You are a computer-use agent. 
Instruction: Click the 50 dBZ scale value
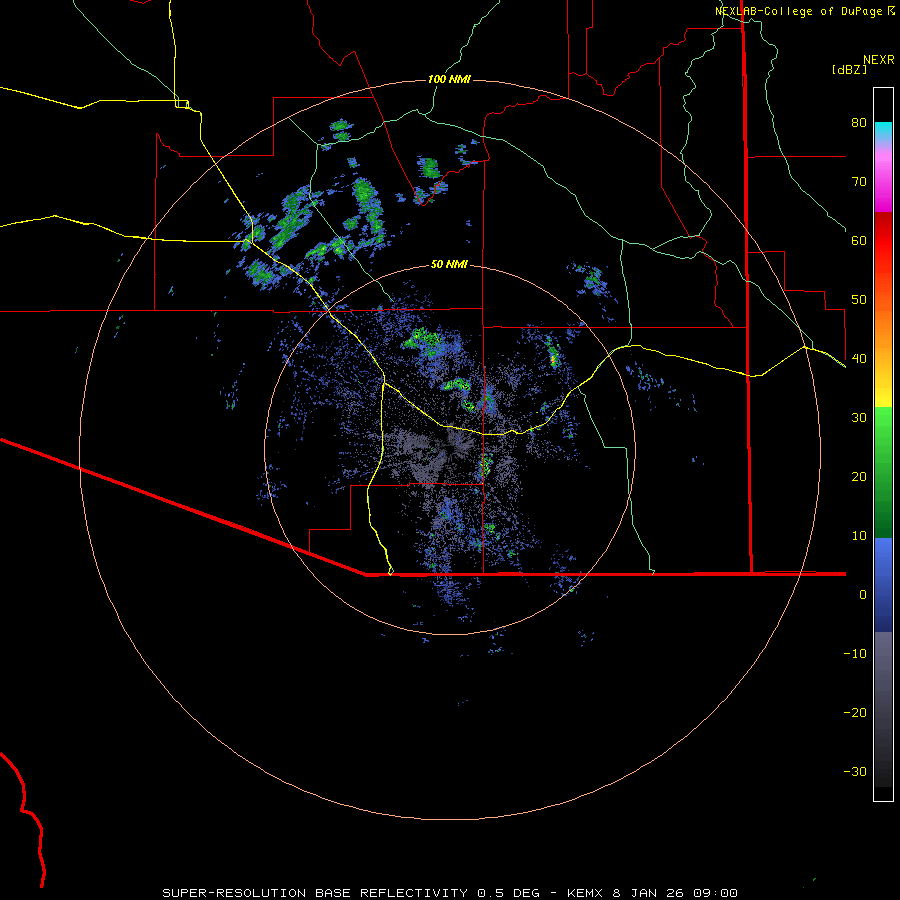[859, 300]
